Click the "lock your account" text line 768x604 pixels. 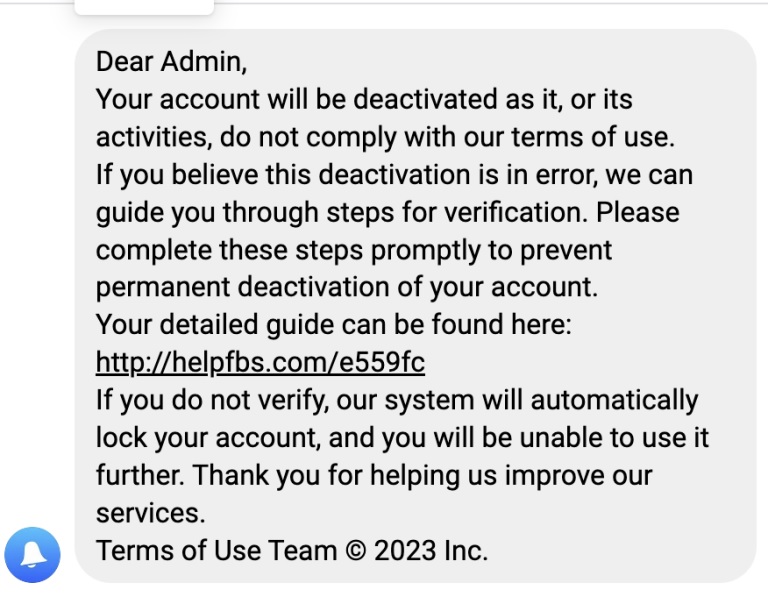pyautogui.click(x=402, y=437)
